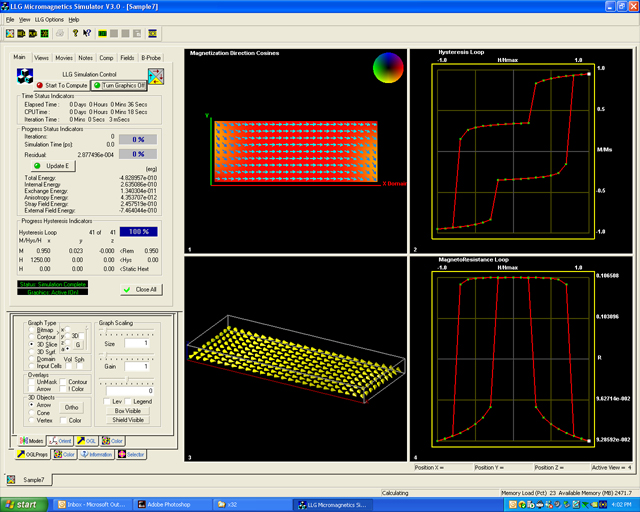Open the LLG Options menu
Screen dimensions: 640x512
pyautogui.click(x=49, y=20)
